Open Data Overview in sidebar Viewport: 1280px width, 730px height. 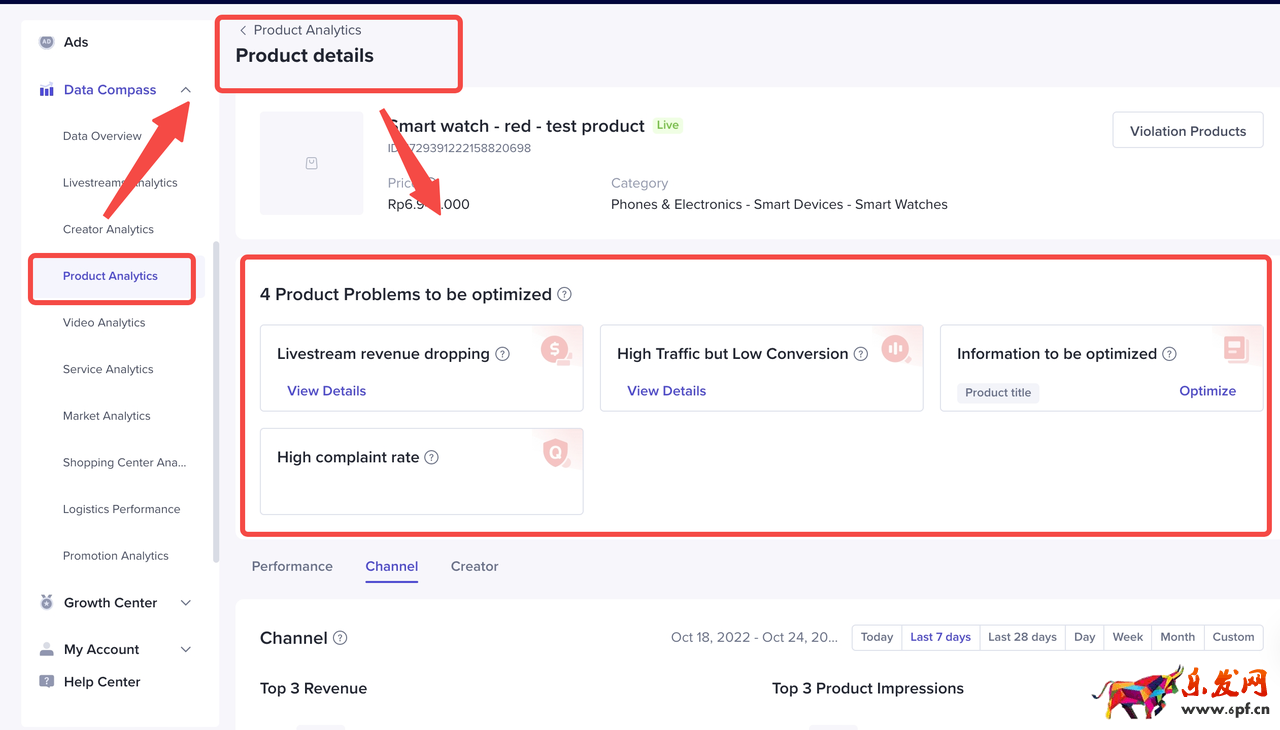pos(102,136)
